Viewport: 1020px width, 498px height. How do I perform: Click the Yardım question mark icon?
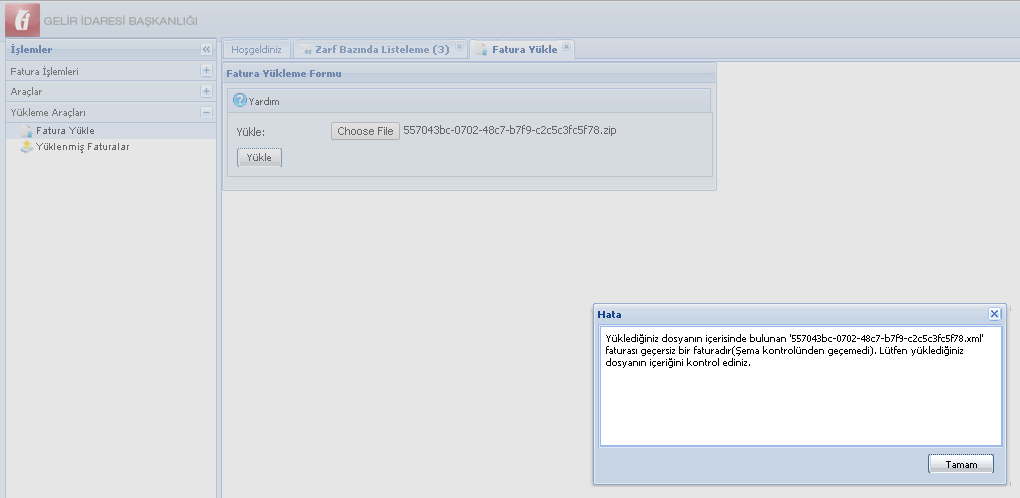240,101
